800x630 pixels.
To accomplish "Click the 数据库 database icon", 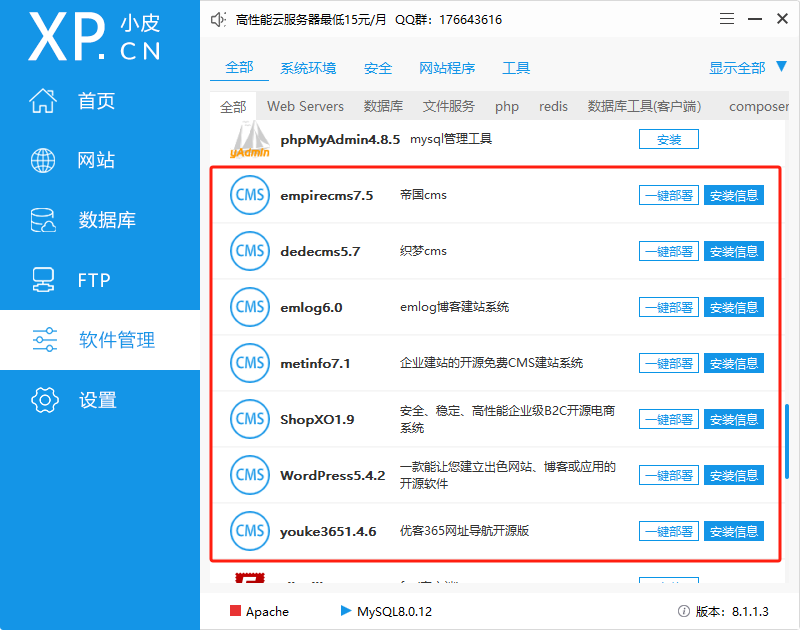I will tap(43, 220).
